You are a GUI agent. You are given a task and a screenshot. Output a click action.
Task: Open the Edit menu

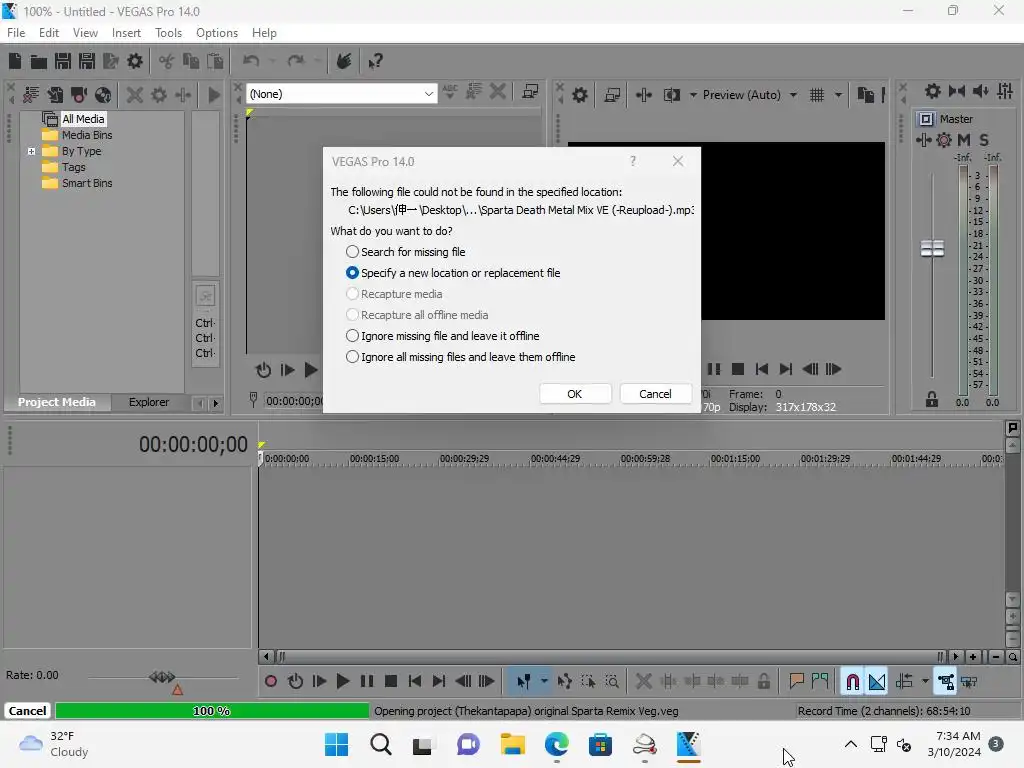[x=48, y=33]
